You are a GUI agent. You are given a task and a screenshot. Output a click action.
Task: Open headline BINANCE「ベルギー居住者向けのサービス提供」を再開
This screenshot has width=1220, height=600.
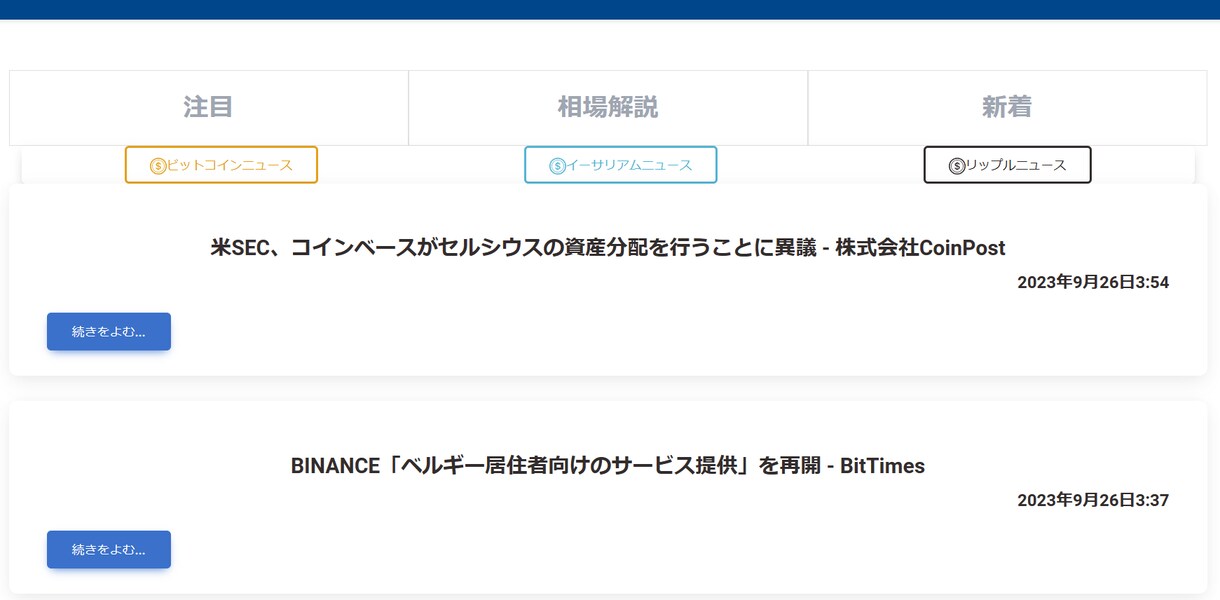pyautogui.click(x=608, y=466)
